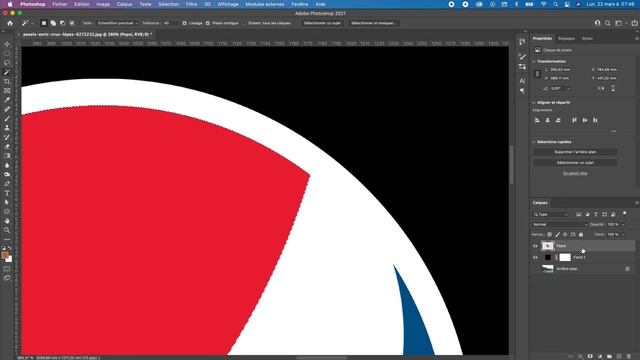Screen dimensions: 640x360
Task: Switch to the Styles tab
Action: tap(587, 38)
